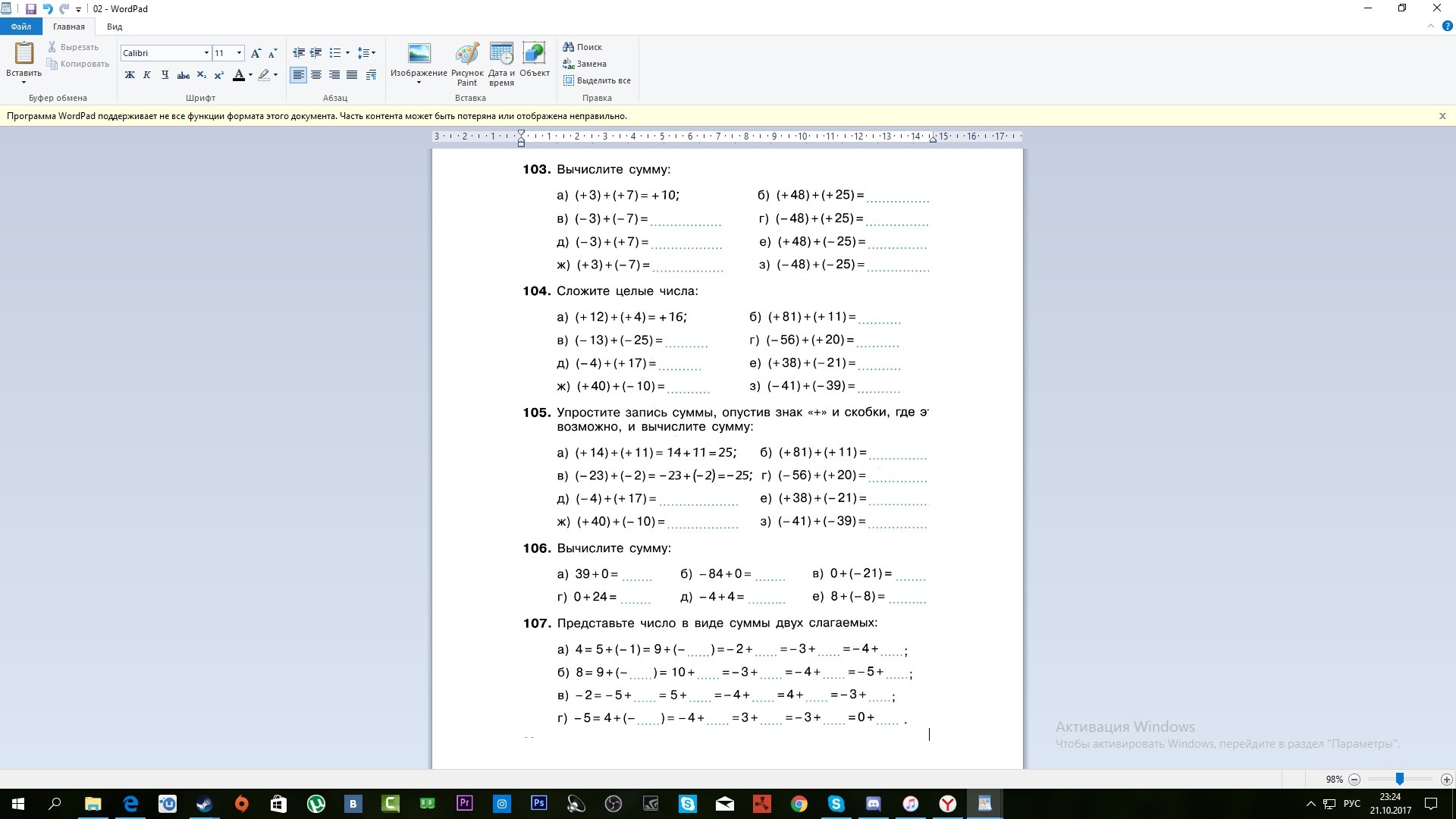Open the font size dropdown
1456x819 pixels.
tap(239, 53)
